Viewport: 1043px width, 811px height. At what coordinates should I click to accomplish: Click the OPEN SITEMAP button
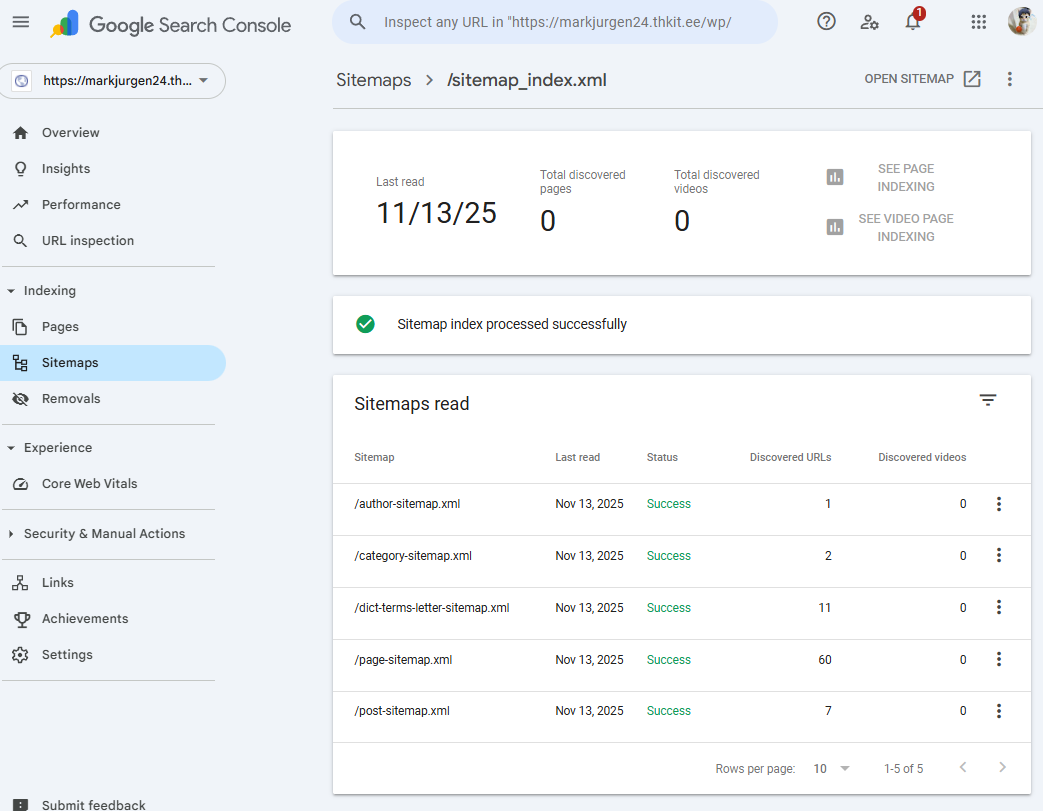point(922,79)
